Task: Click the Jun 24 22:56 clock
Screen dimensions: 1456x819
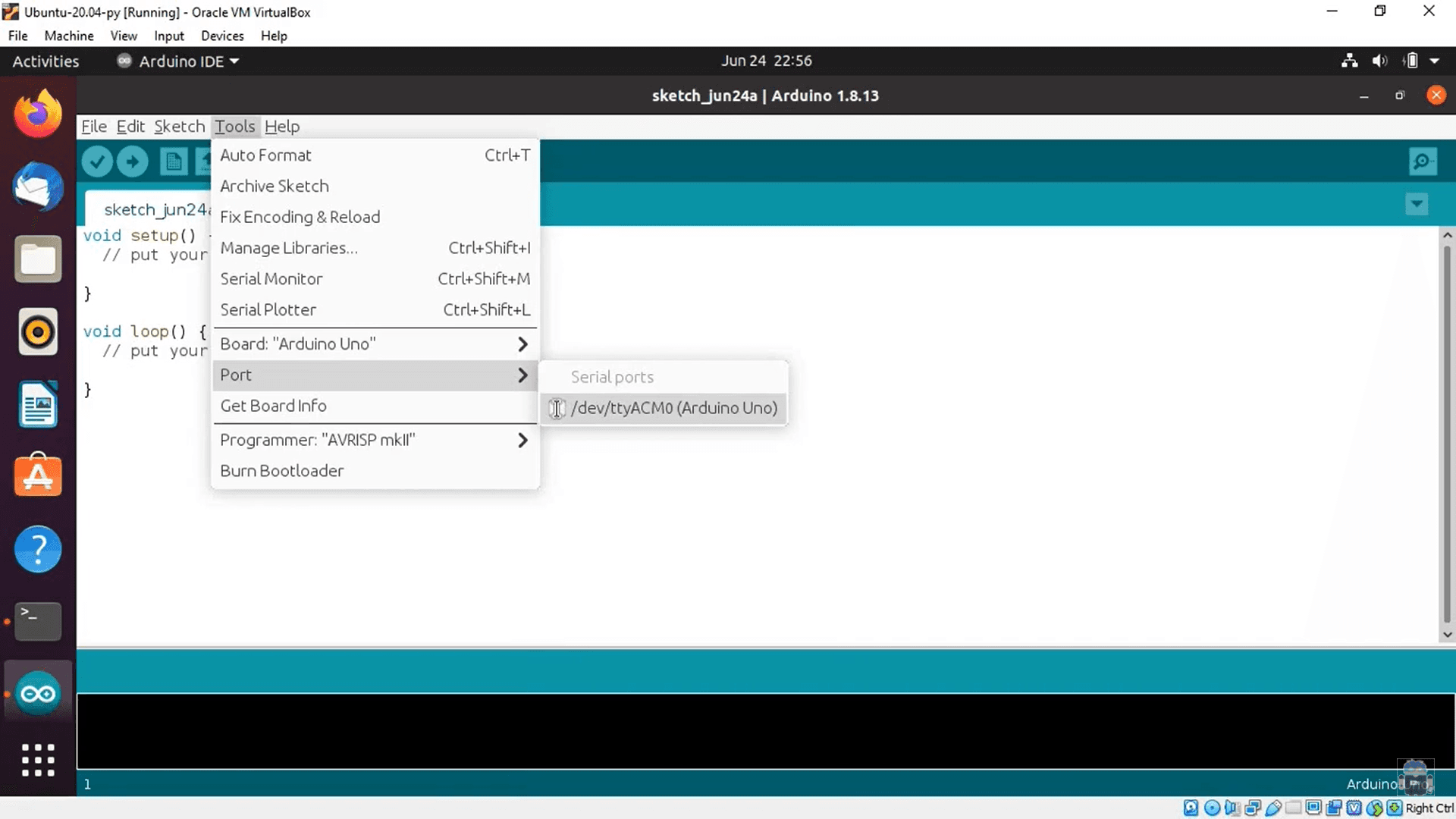Action: click(766, 61)
